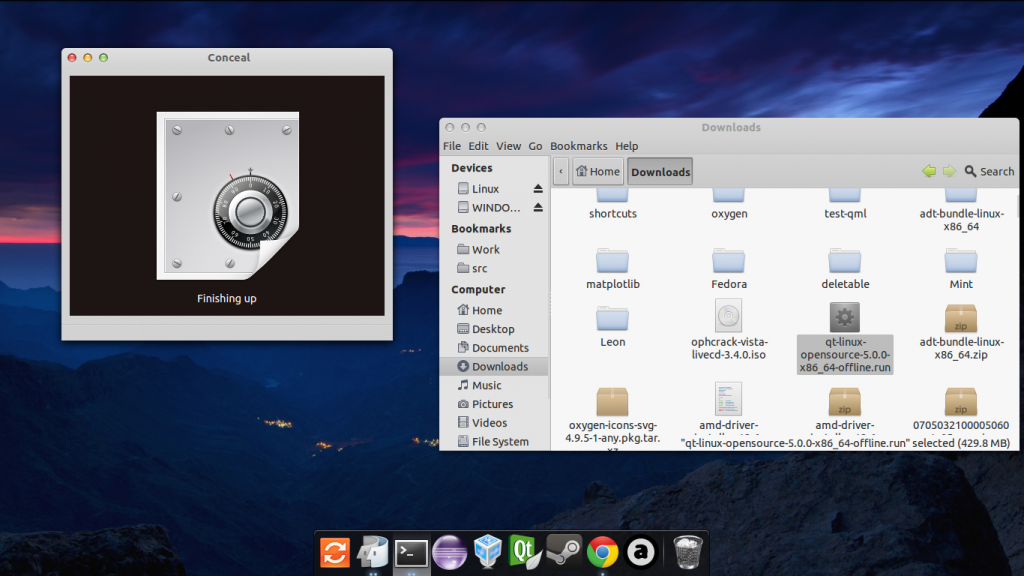Click the Home path bar button
1024x576 pixels.
click(597, 172)
